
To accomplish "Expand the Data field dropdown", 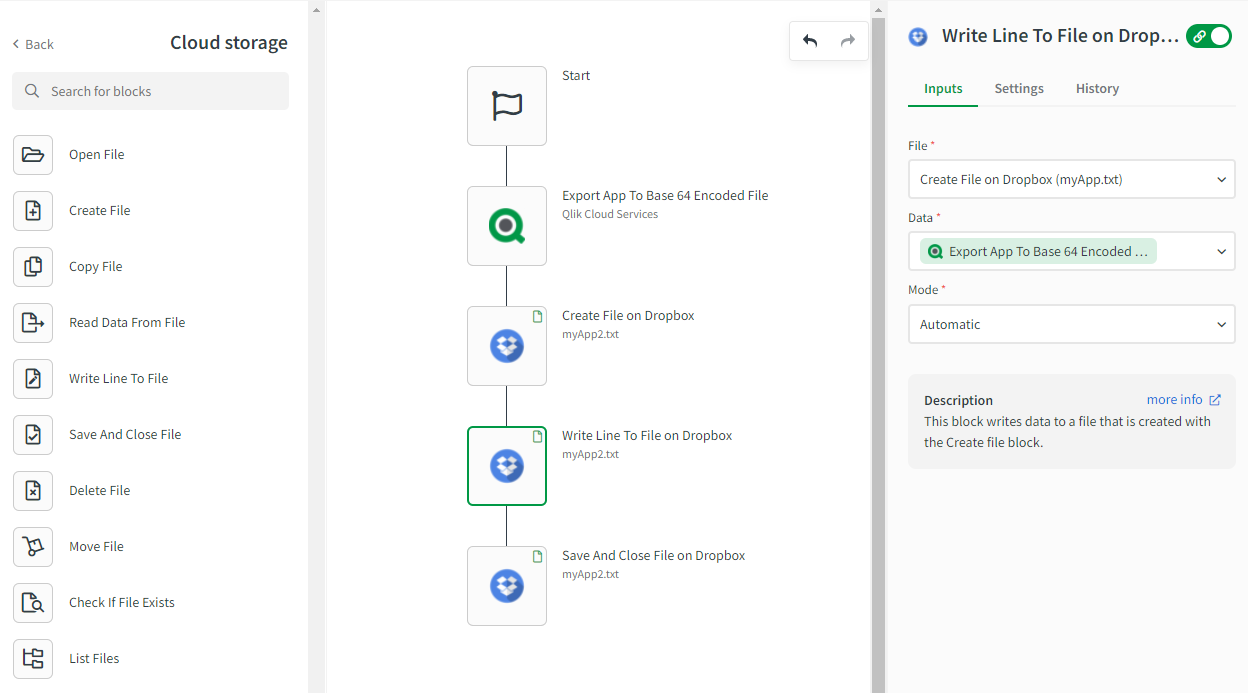I will 1221,252.
